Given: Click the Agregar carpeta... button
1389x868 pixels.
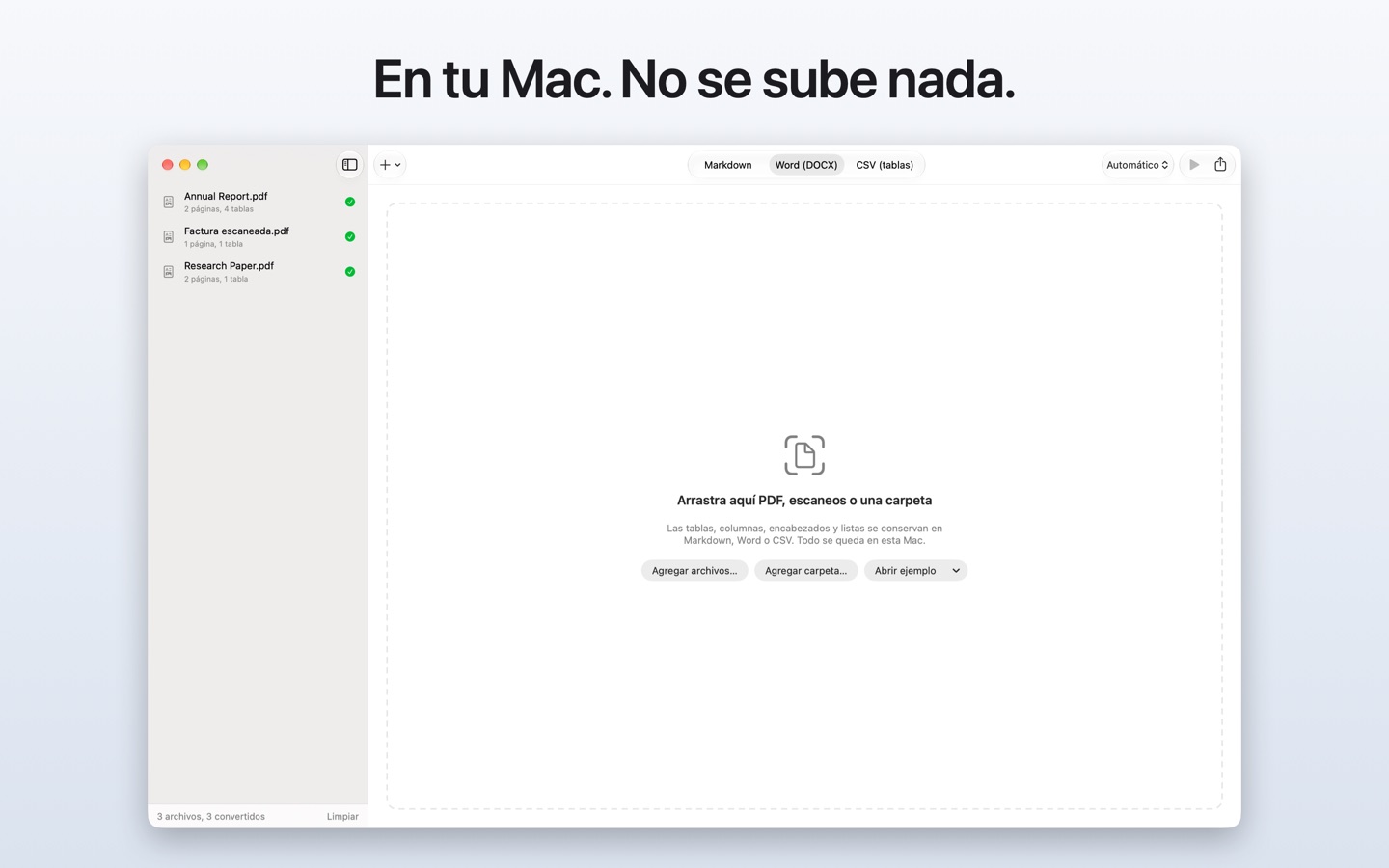Looking at the screenshot, I should coord(805,570).
